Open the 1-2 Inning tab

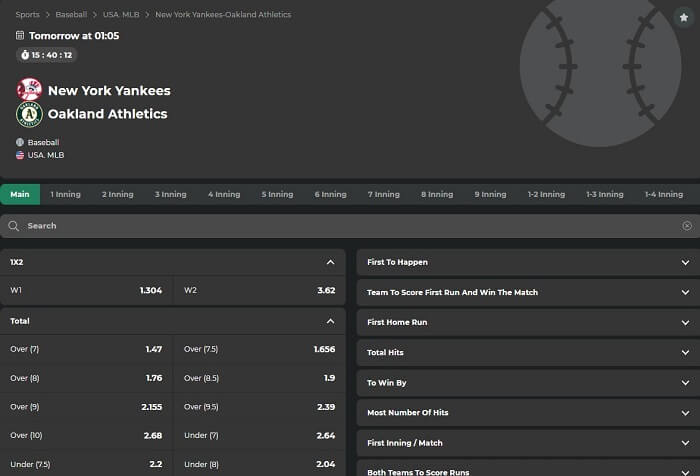(546, 194)
